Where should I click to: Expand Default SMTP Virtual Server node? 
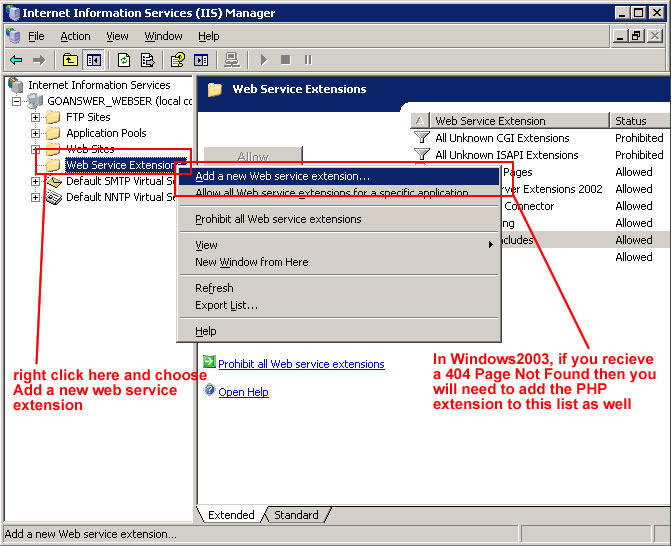36,181
